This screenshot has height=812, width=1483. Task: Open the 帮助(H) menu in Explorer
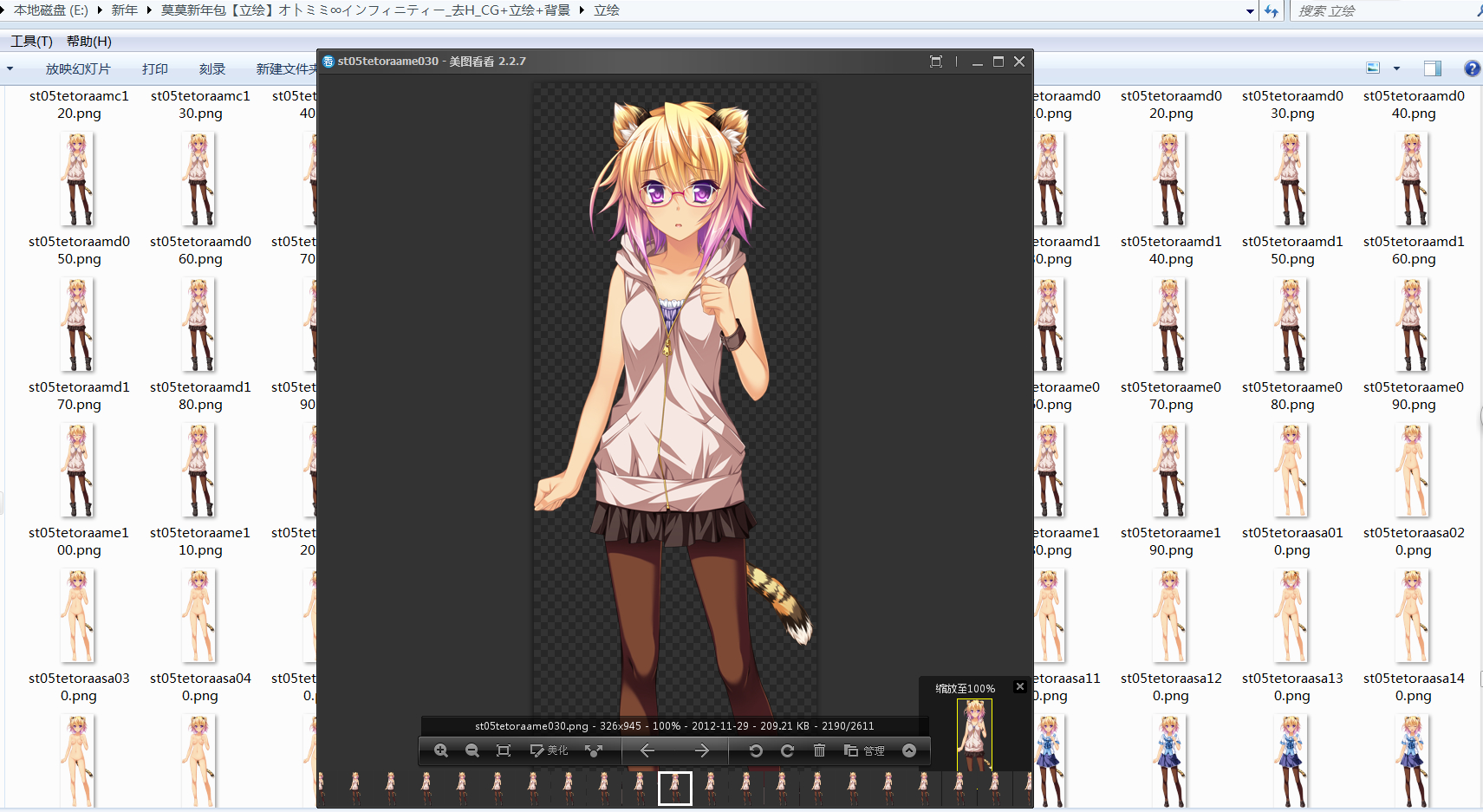pyautogui.click(x=89, y=42)
